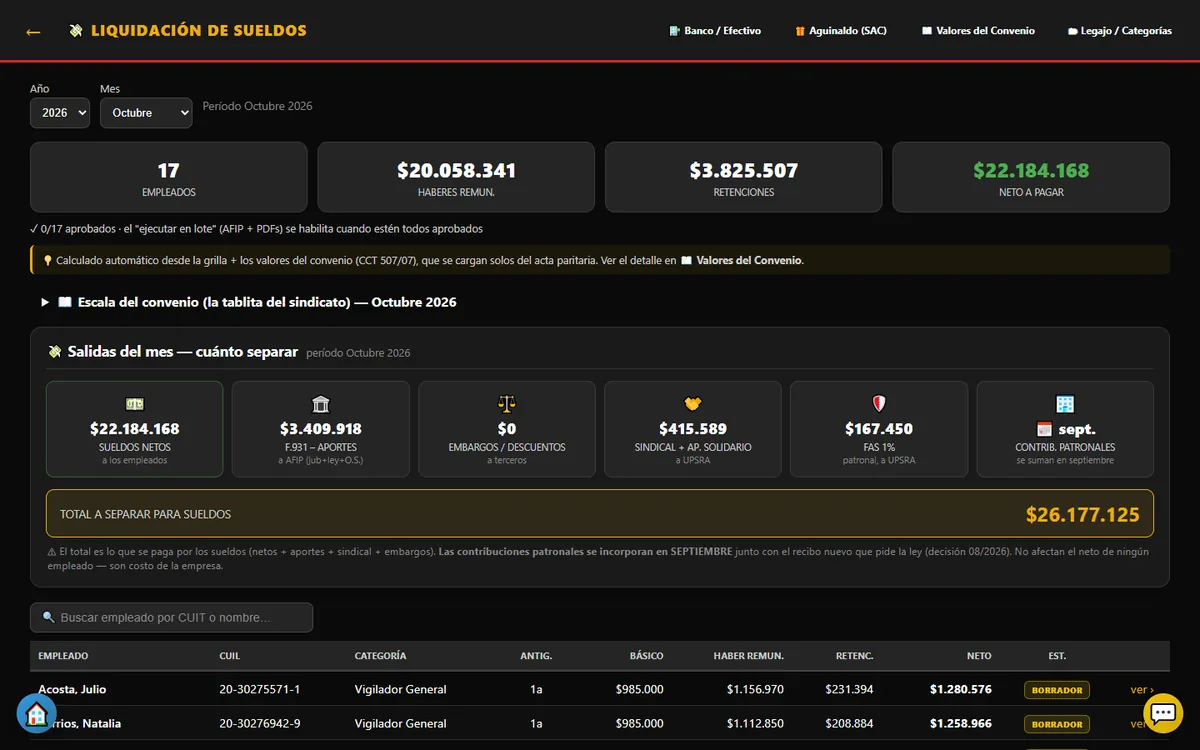Select the Empleados summary card showing 17
The height and width of the screenshot is (750, 1200).
click(x=169, y=177)
